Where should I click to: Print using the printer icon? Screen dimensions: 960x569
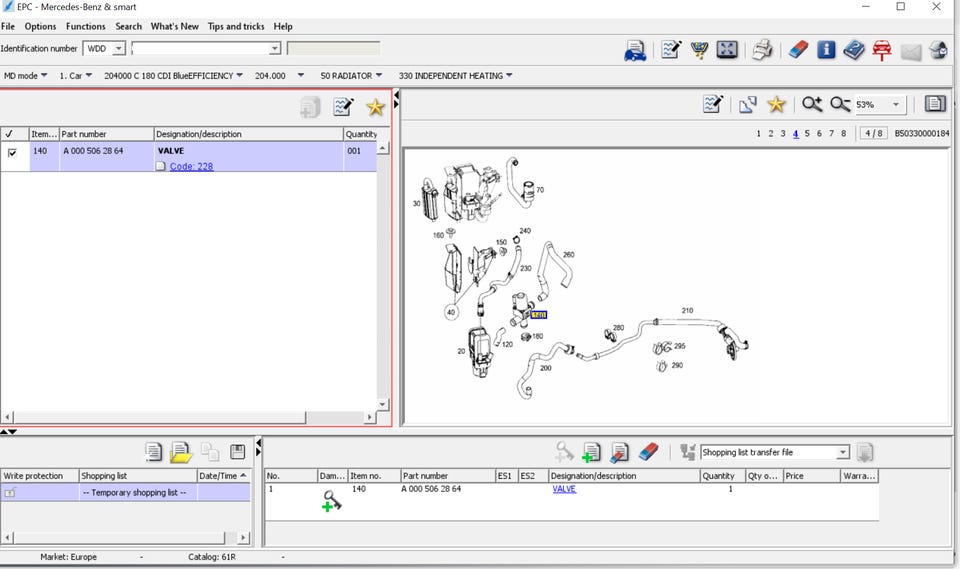point(762,50)
